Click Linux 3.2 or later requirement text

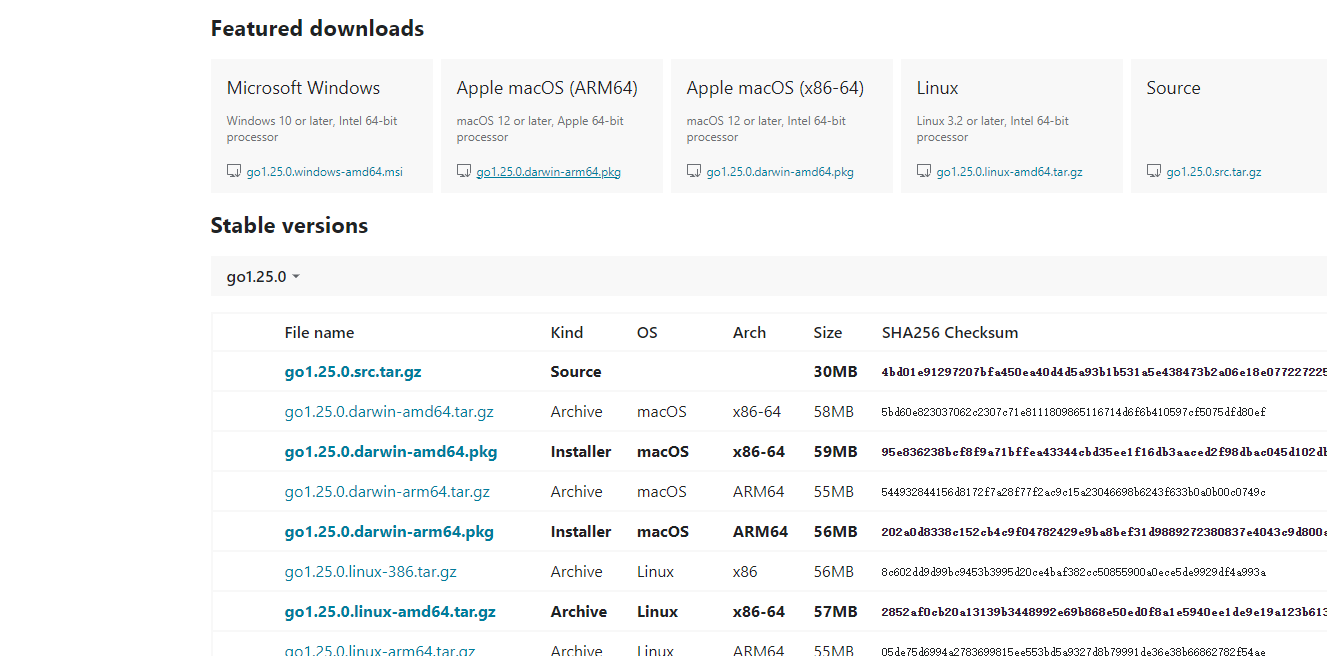[993, 129]
